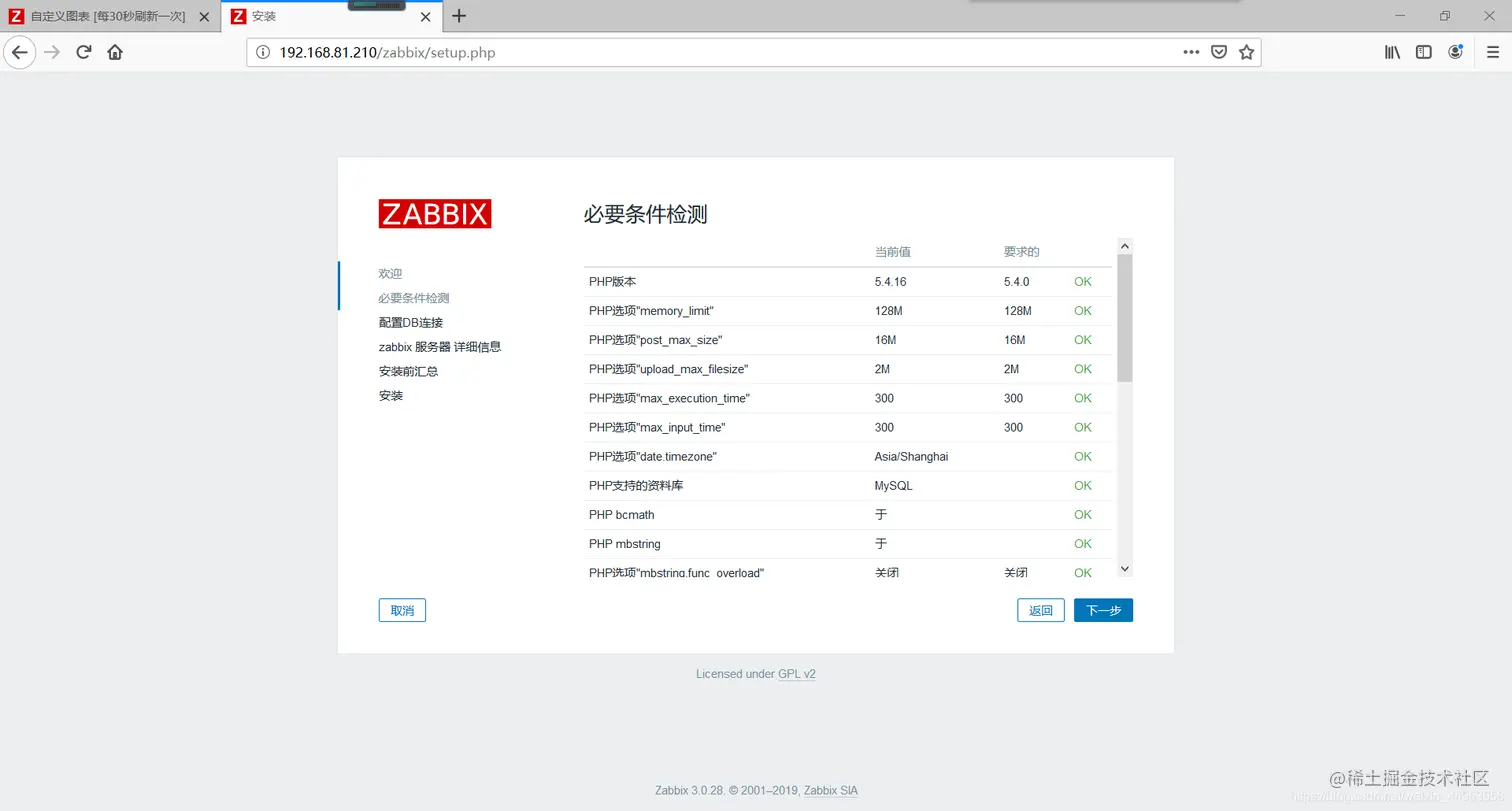Select 安装 step in sidebar

[x=391, y=396]
